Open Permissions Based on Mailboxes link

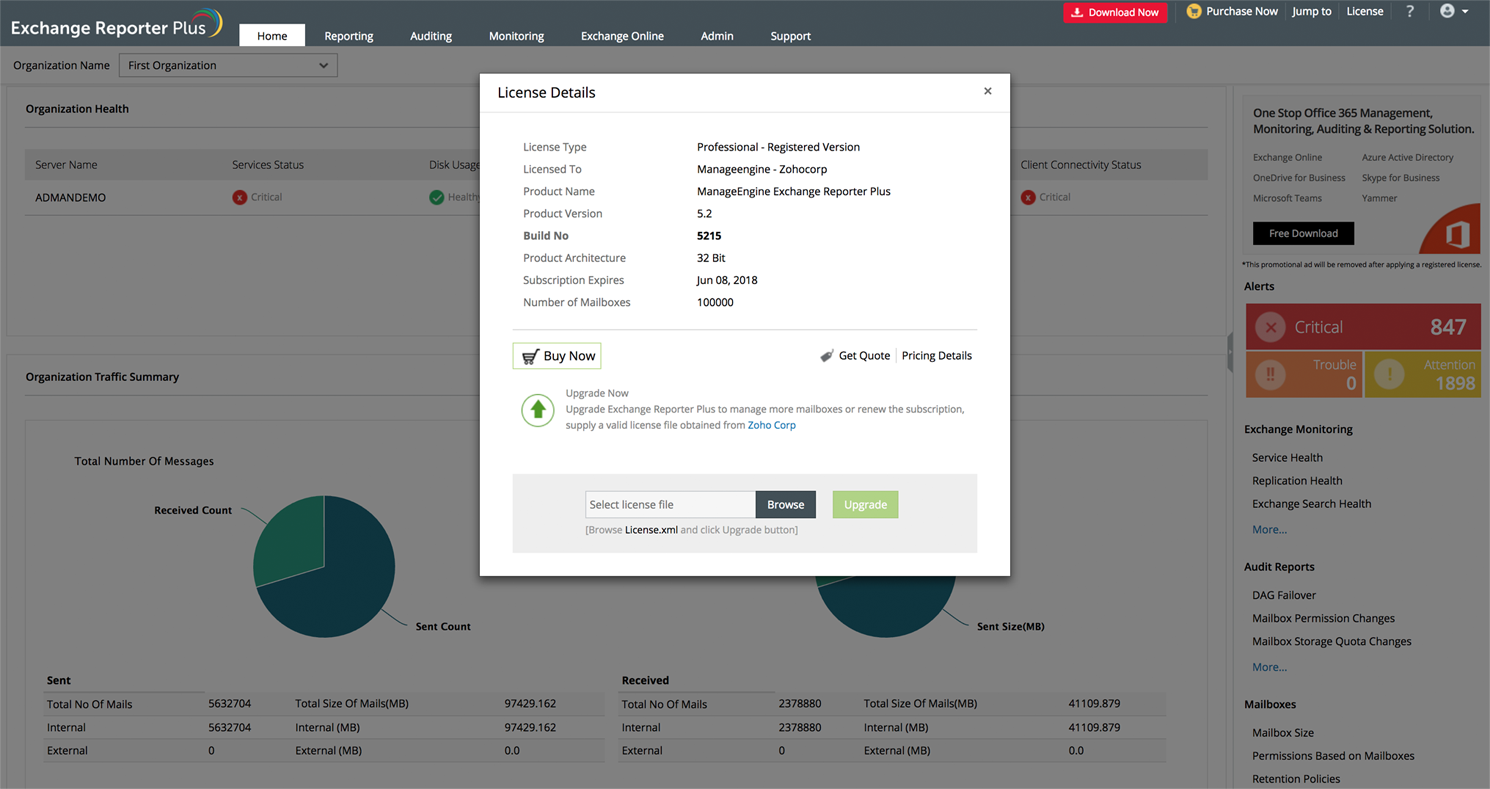tap(1333, 756)
